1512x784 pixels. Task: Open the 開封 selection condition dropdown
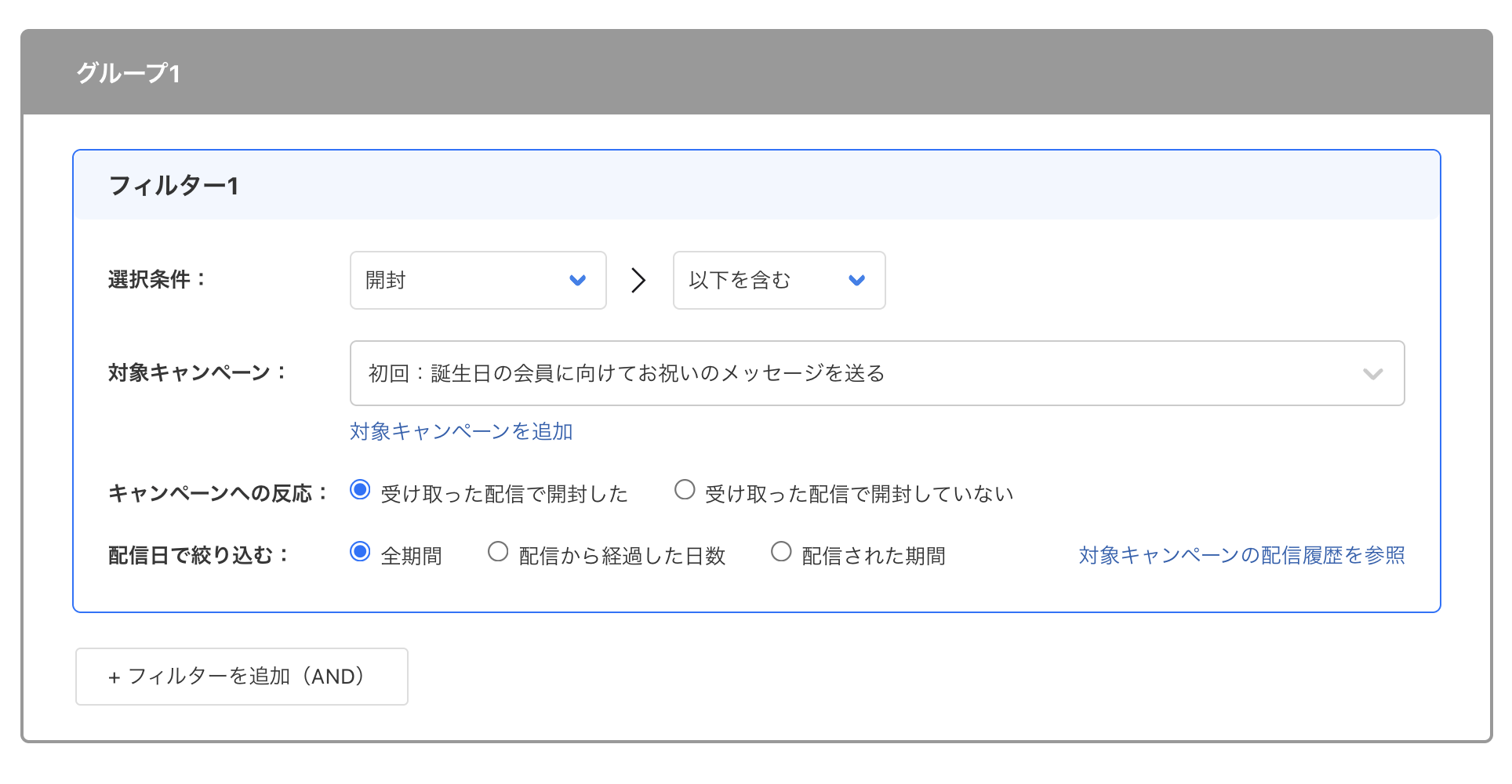[x=478, y=280]
